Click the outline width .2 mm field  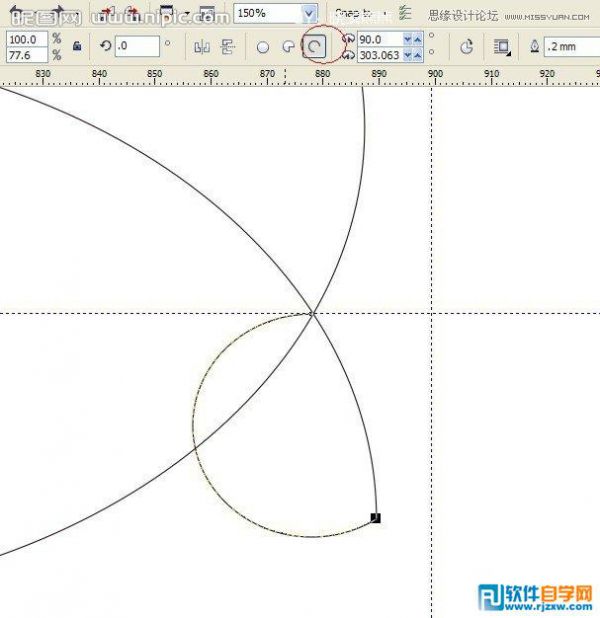point(572,47)
